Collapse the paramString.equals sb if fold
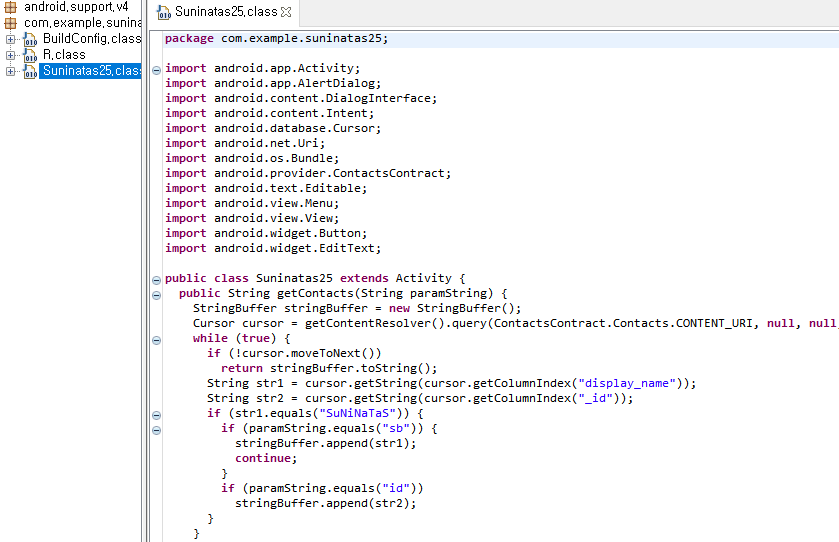 (x=156, y=430)
